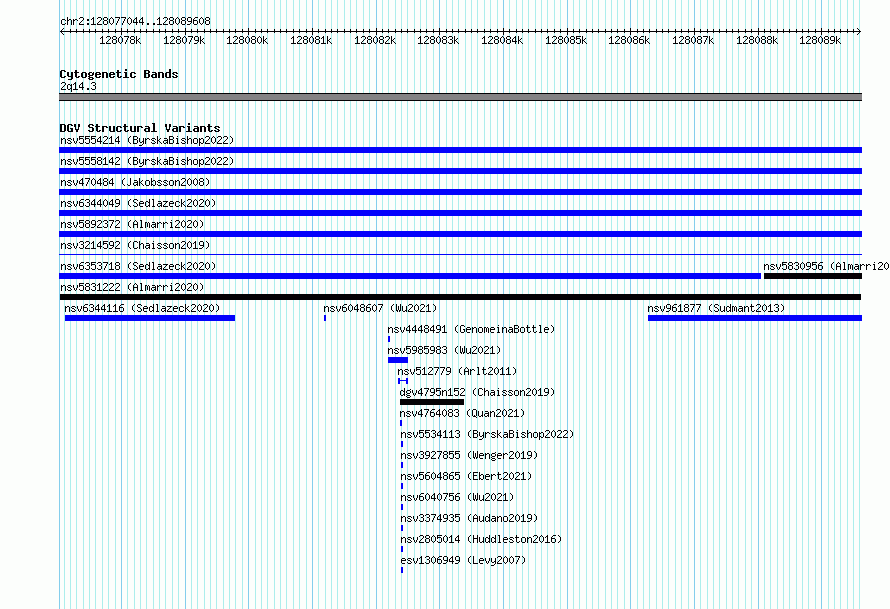Click the 128078k ruler label
Image resolution: width=890 pixels, height=609 pixels.
coord(120,40)
